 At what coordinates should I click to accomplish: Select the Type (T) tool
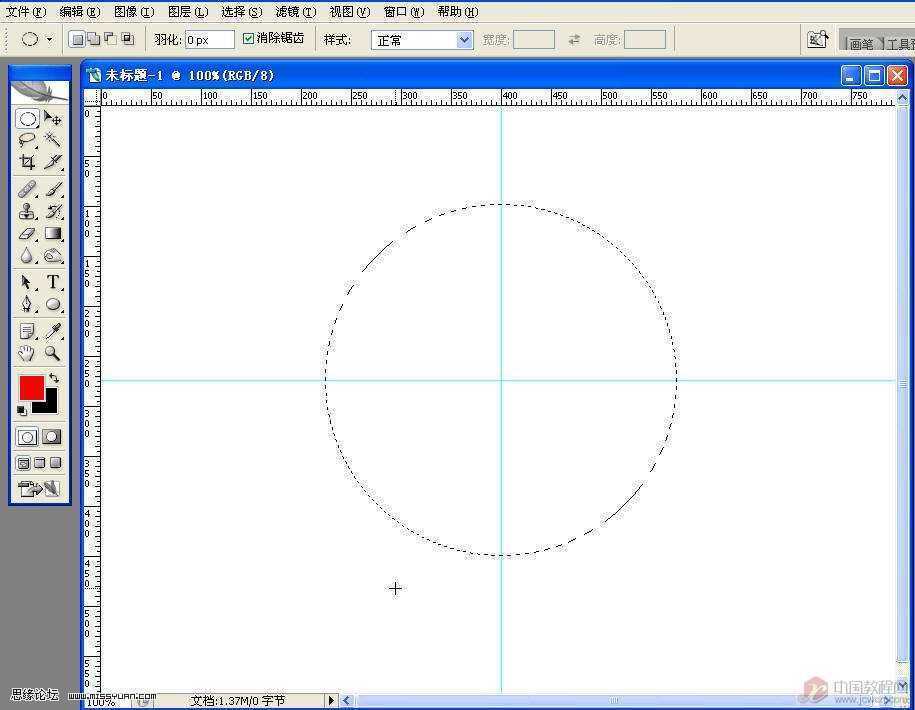click(x=53, y=282)
